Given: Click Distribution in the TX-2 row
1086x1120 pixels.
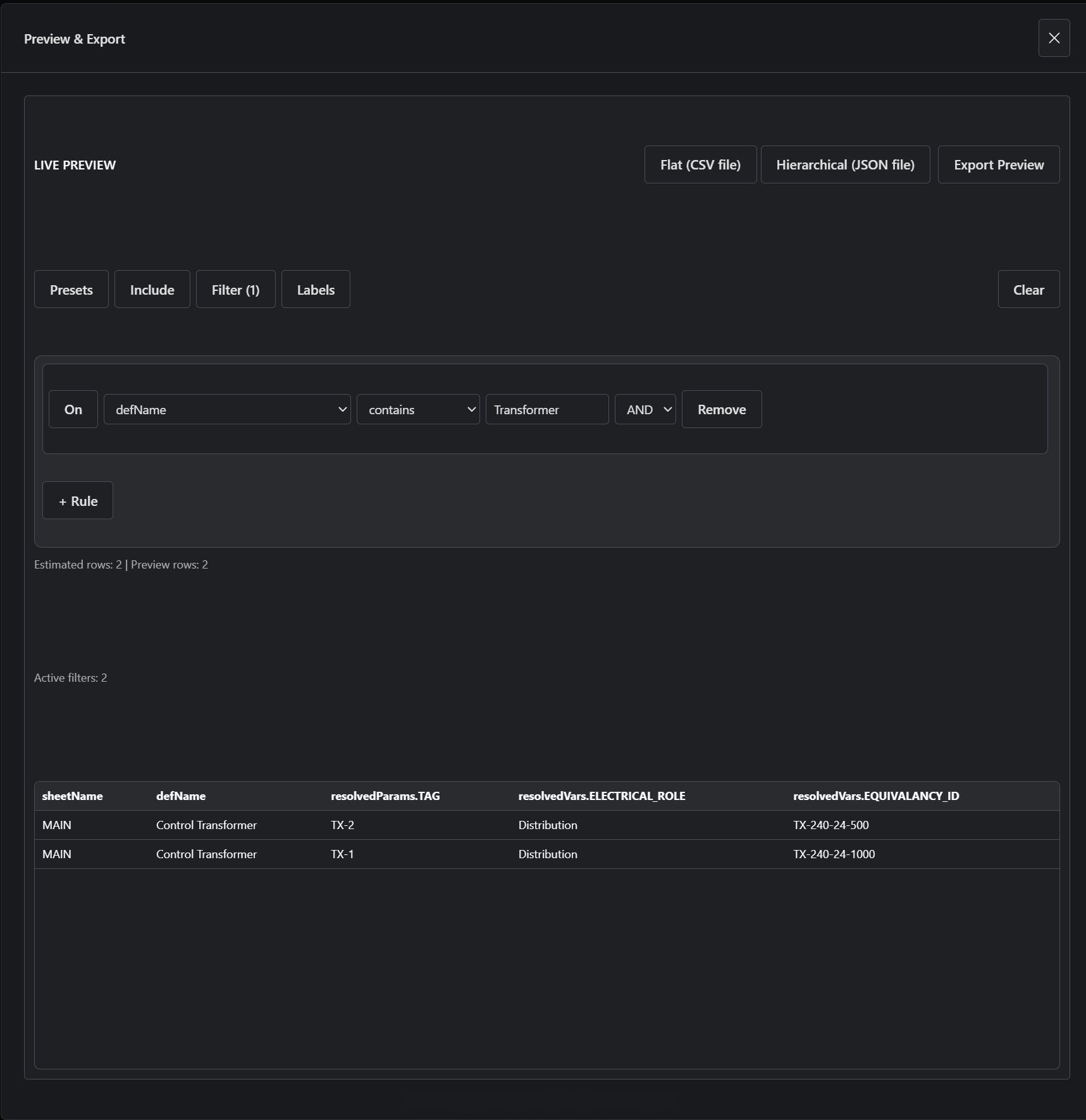Looking at the screenshot, I should [x=548, y=825].
